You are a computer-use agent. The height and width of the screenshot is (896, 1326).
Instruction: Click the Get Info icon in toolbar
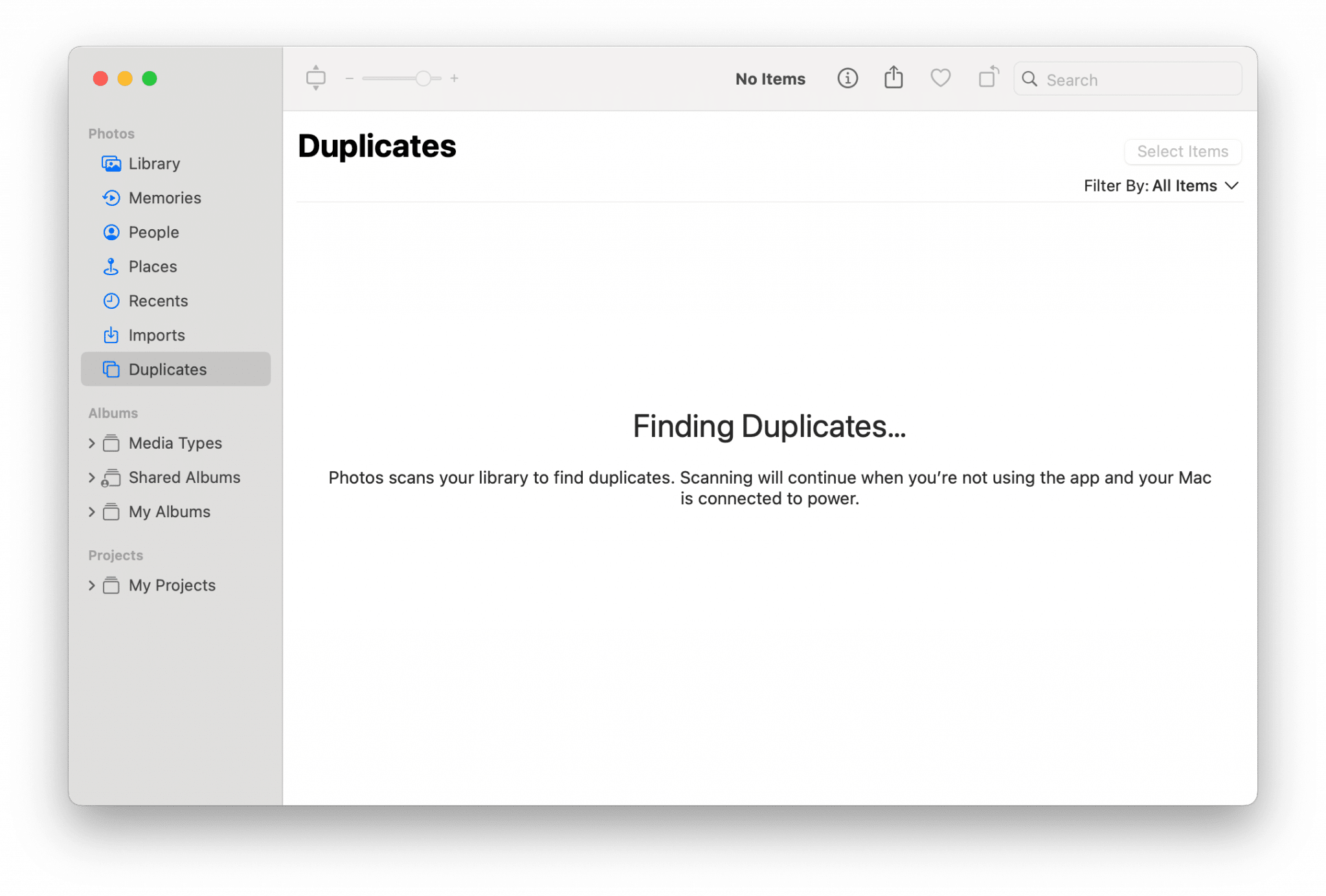point(847,78)
